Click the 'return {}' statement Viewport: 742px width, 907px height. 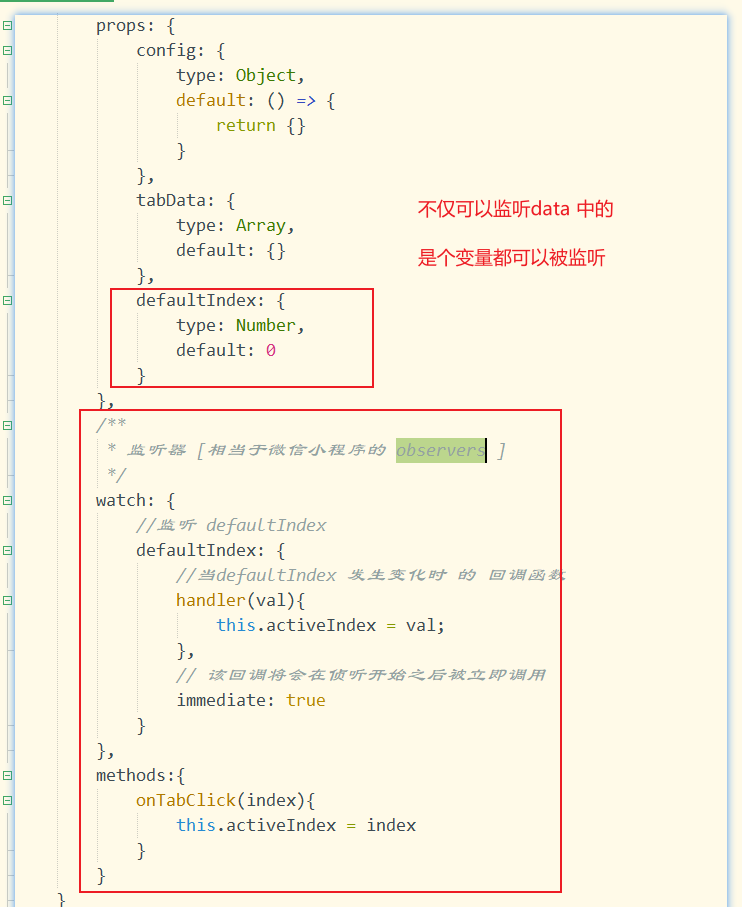261,126
